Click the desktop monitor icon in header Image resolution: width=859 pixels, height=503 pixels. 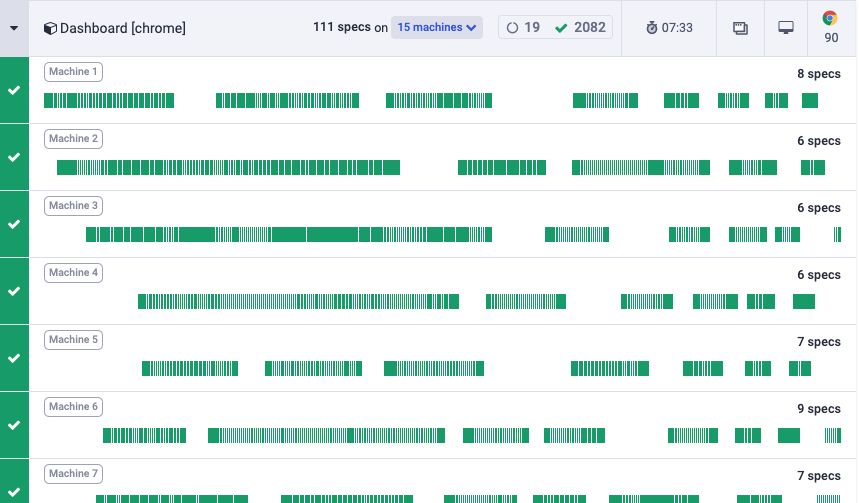click(x=786, y=28)
